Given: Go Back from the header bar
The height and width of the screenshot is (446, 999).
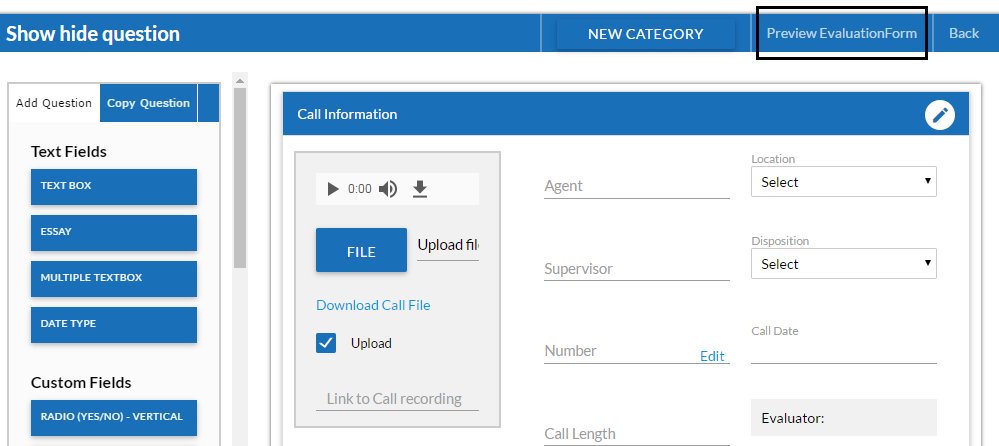Looking at the screenshot, I should point(964,33).
